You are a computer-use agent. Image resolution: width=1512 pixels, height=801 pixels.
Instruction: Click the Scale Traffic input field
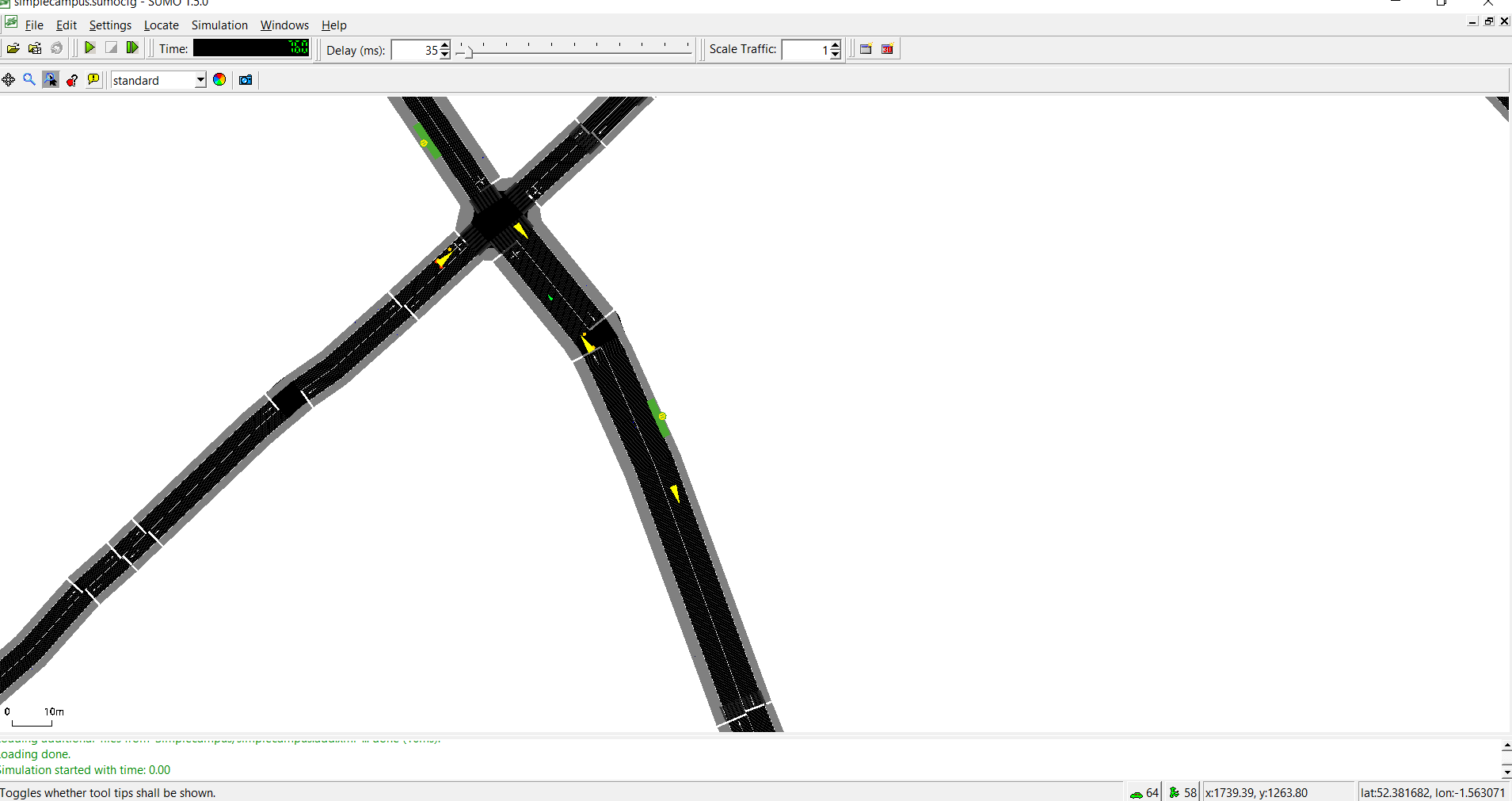pyautogui.click(x=803, y=50)
